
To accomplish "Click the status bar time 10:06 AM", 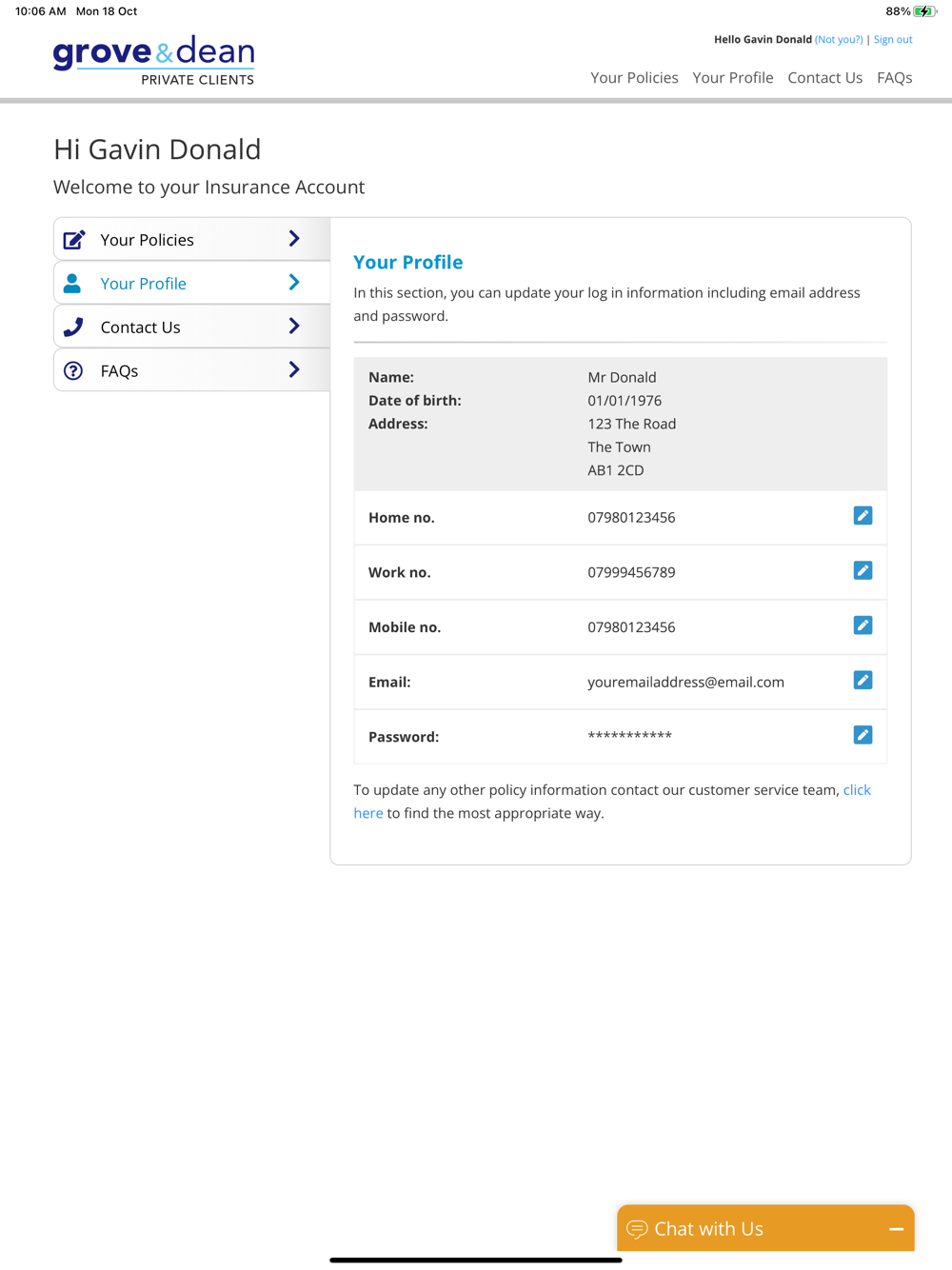I will click(x=41, y=11).
